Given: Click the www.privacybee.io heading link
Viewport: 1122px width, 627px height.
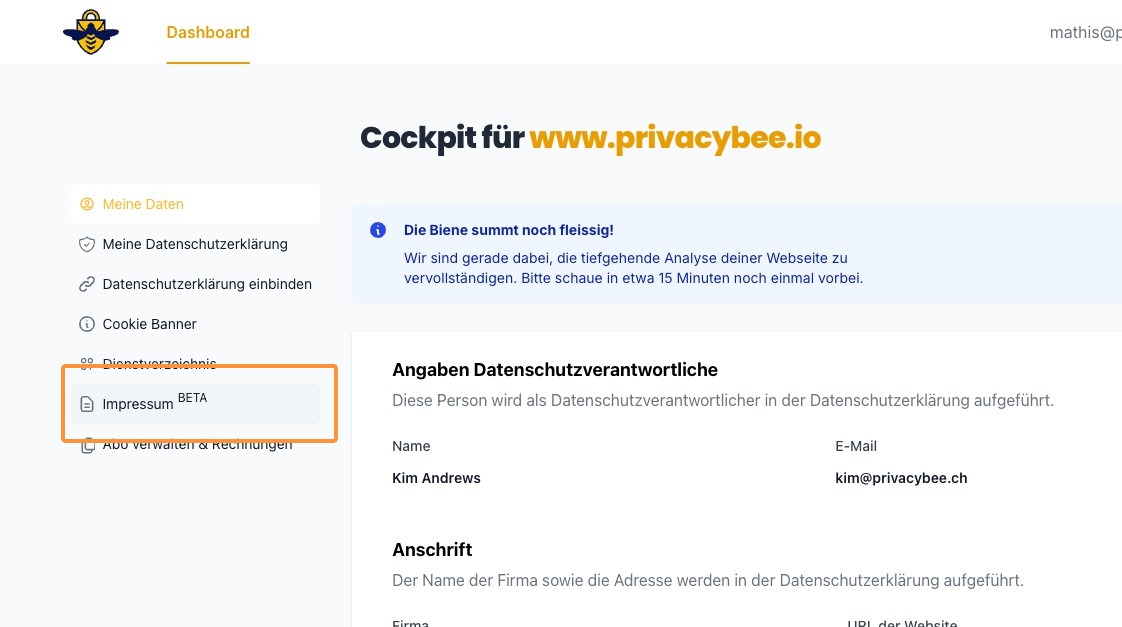Looking at the screenshot, I should [675, 138].
